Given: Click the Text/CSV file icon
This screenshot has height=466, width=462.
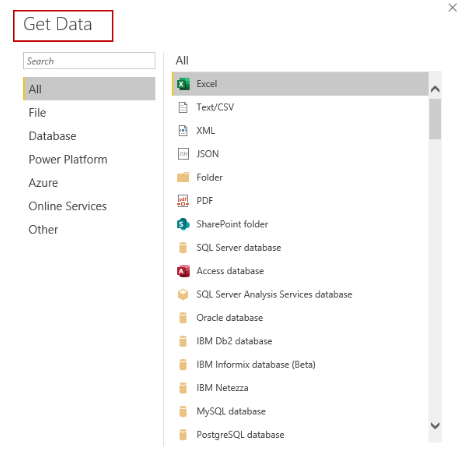Looking at the screenshot, I should tap(183, 107).
